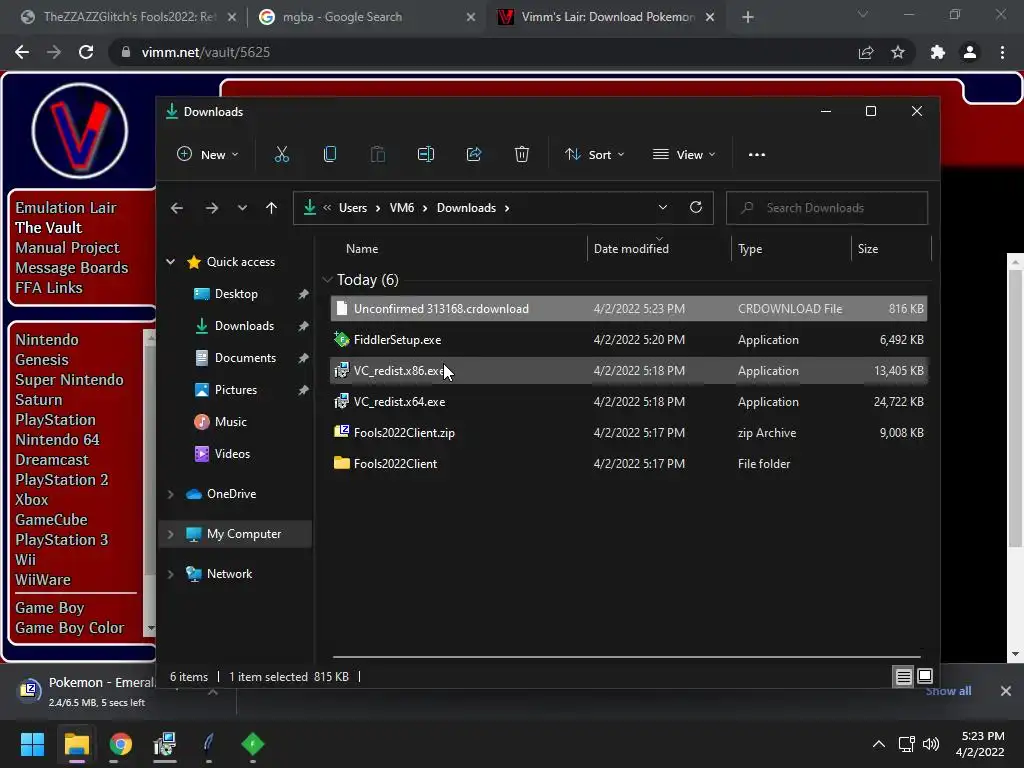Sort files by Date modified column

631,249
